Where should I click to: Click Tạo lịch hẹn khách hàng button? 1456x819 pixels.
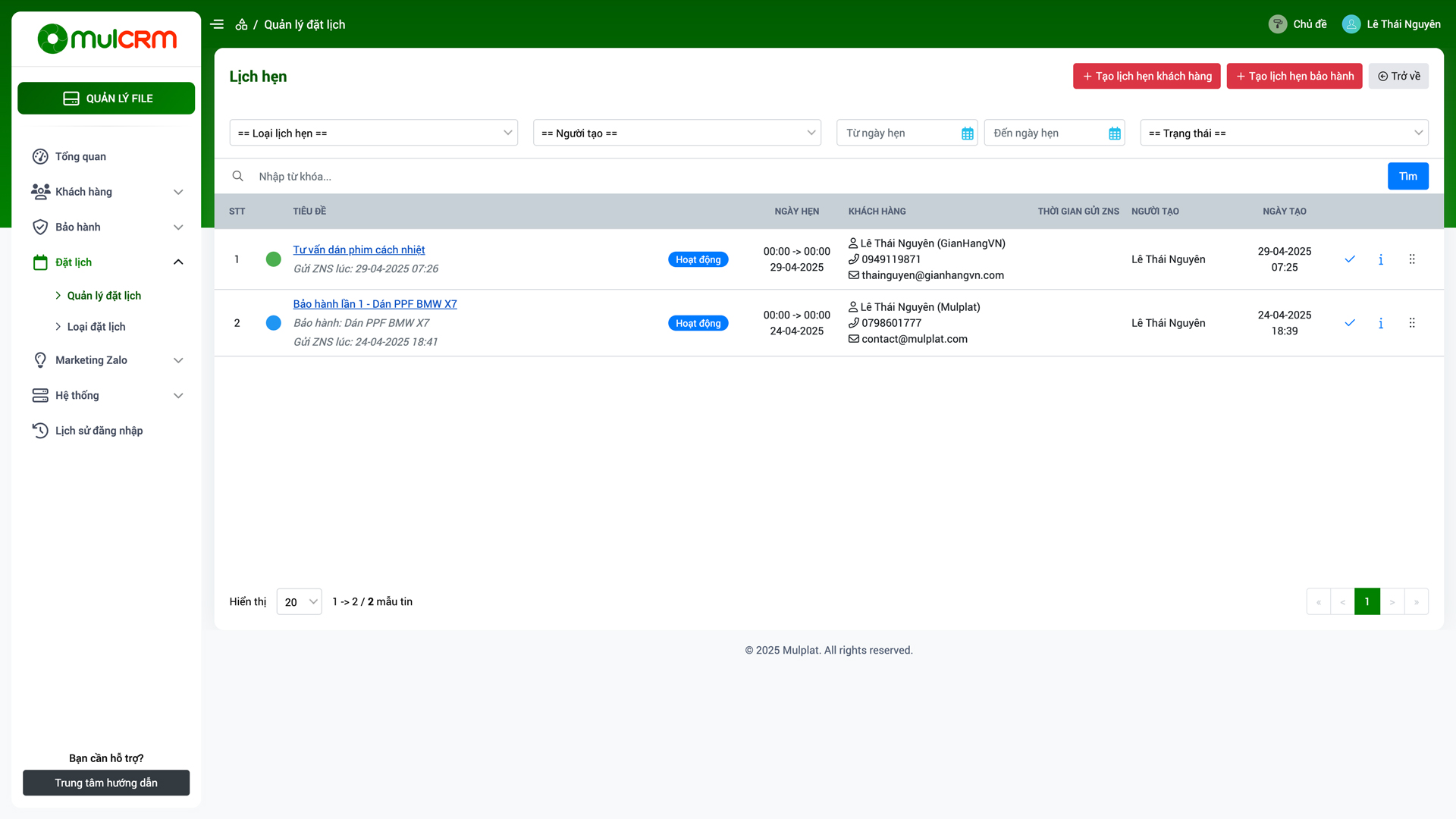pos(1146,76)
